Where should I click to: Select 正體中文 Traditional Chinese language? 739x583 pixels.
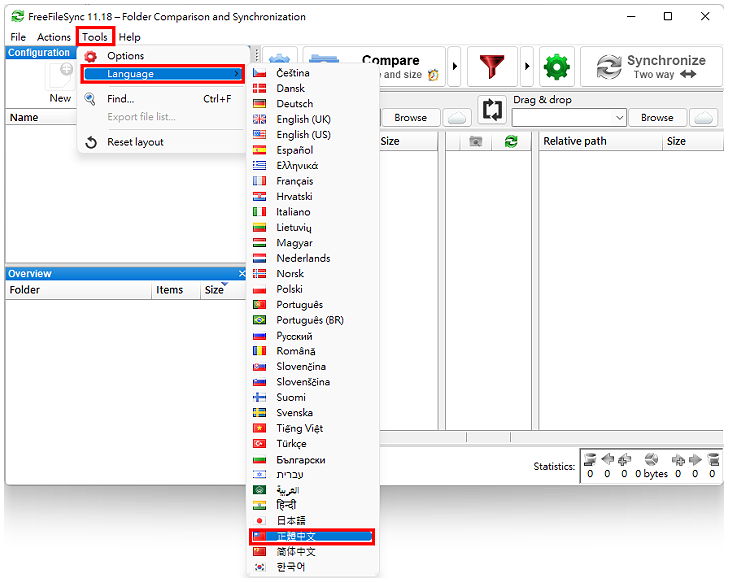(312, 536)
